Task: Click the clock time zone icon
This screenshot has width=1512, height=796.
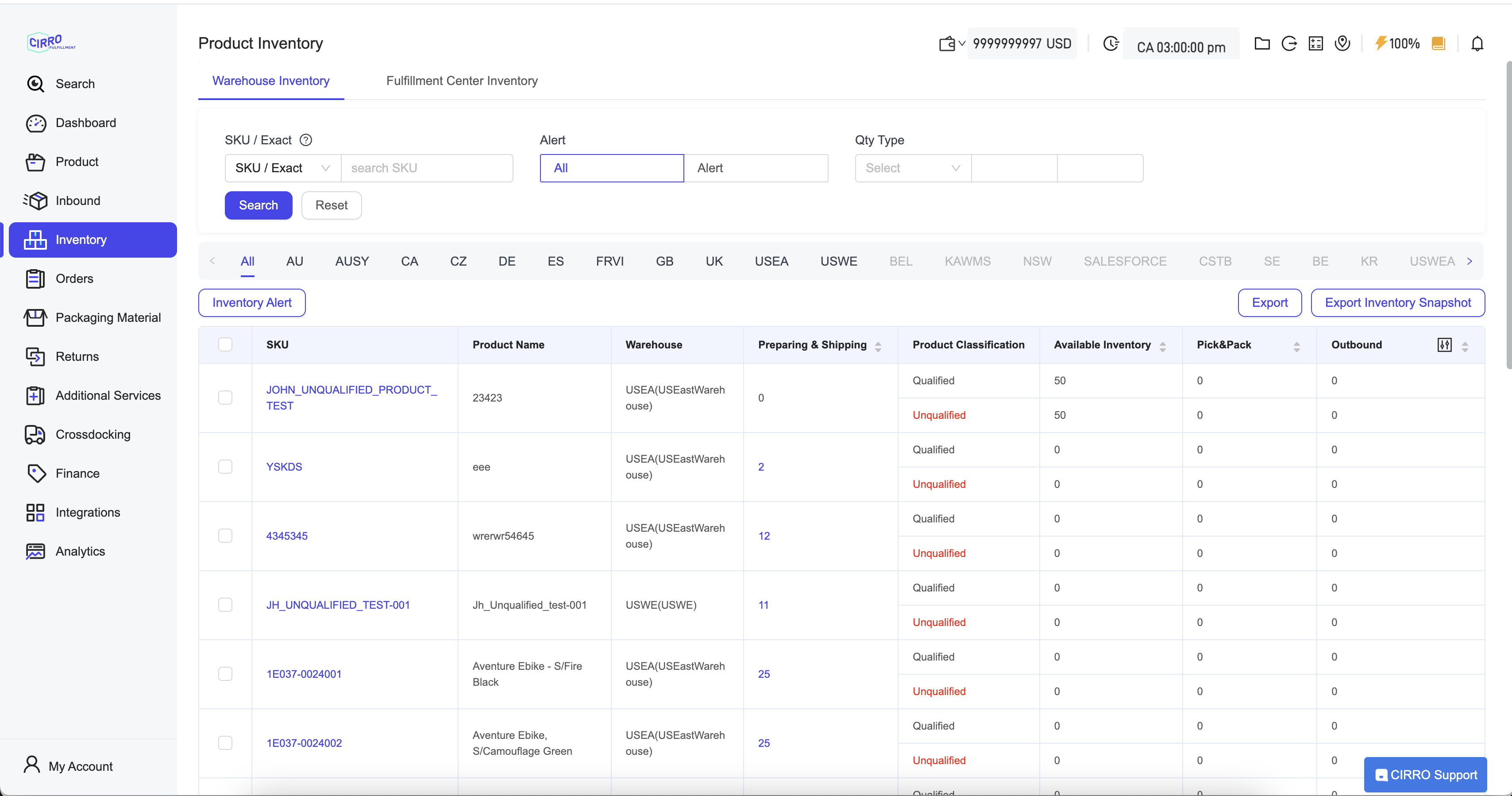Action: 1111,43
